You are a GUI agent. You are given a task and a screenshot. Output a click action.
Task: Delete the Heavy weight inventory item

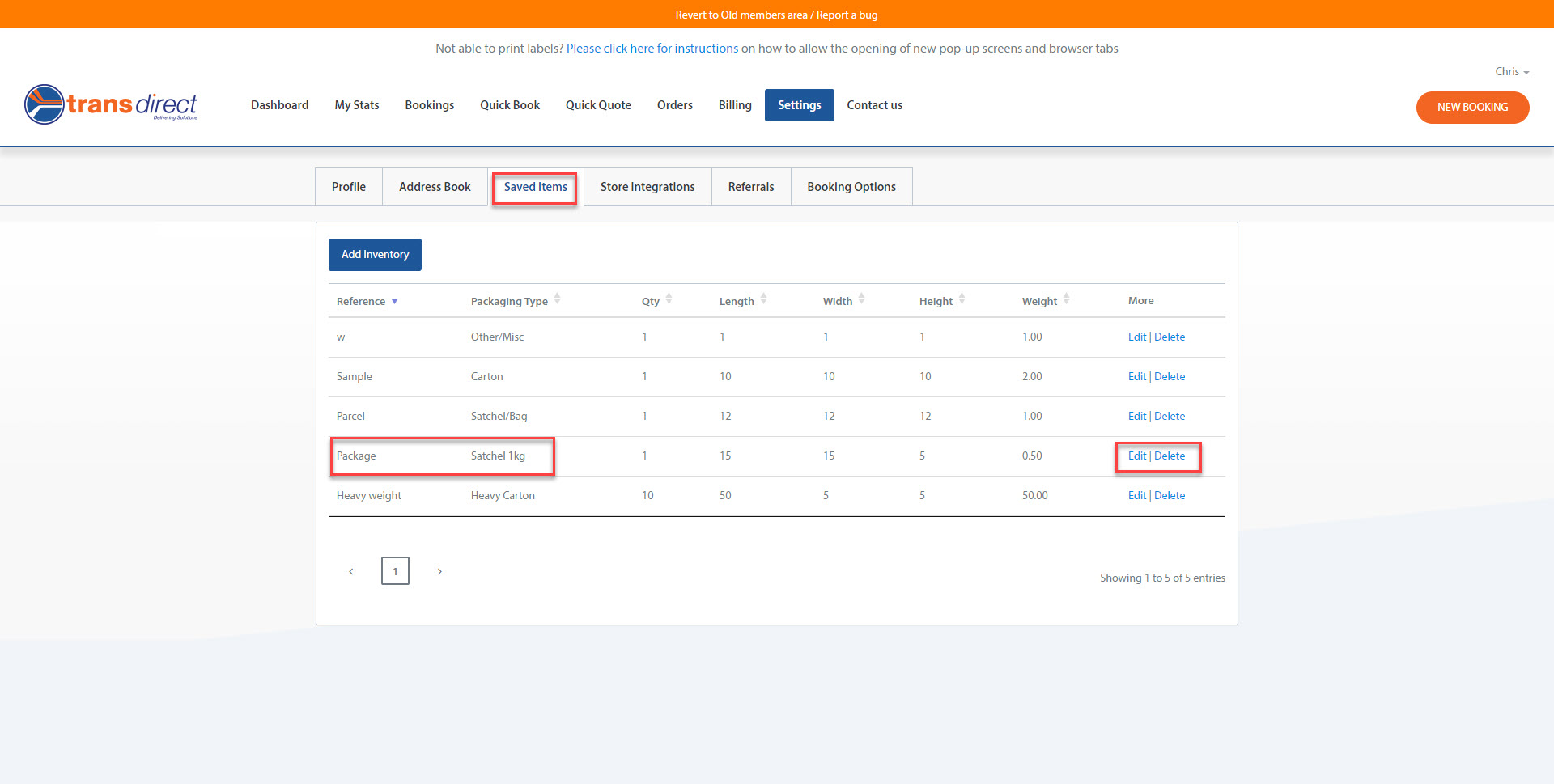coord(1170,495)
